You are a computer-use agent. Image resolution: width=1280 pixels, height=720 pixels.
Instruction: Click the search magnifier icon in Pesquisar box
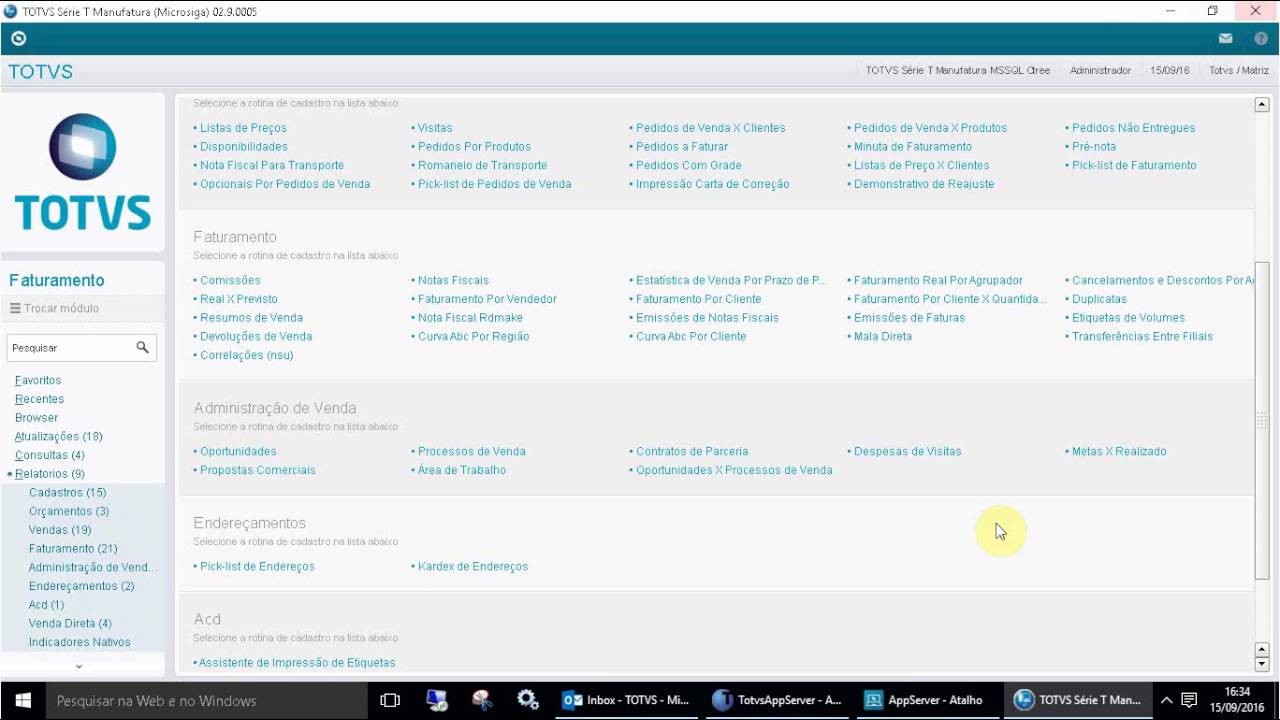coord(142,347)
